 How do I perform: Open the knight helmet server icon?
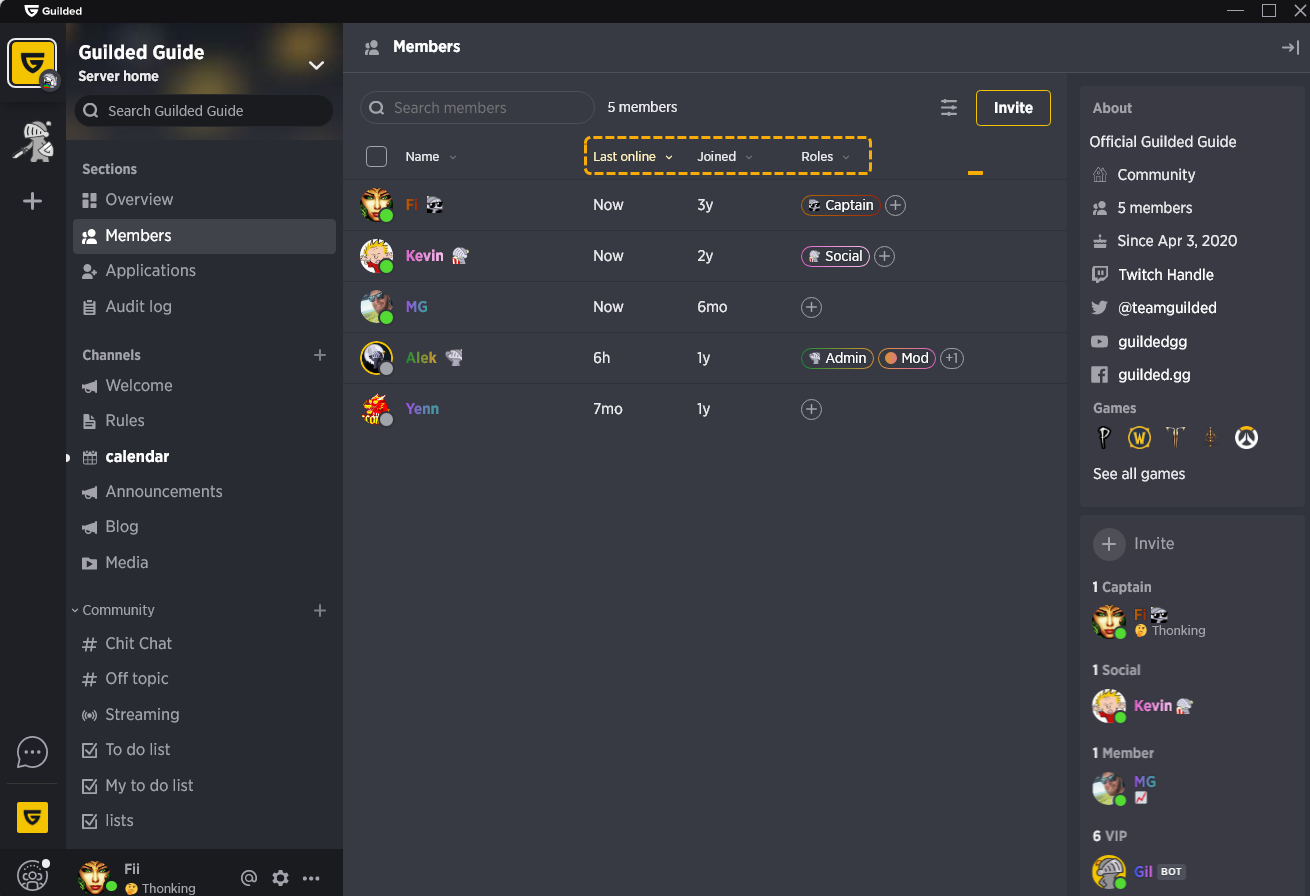pos(32,140)
